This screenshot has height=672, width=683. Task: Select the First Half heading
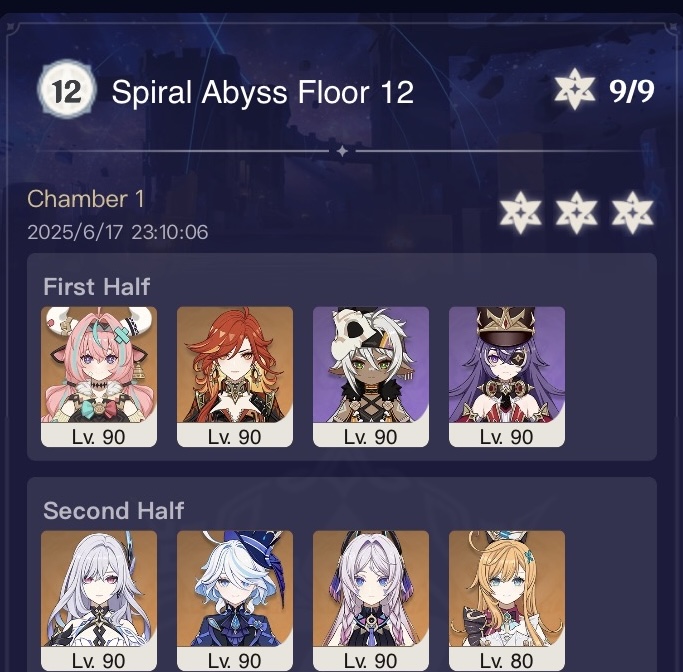coord(97,287)
